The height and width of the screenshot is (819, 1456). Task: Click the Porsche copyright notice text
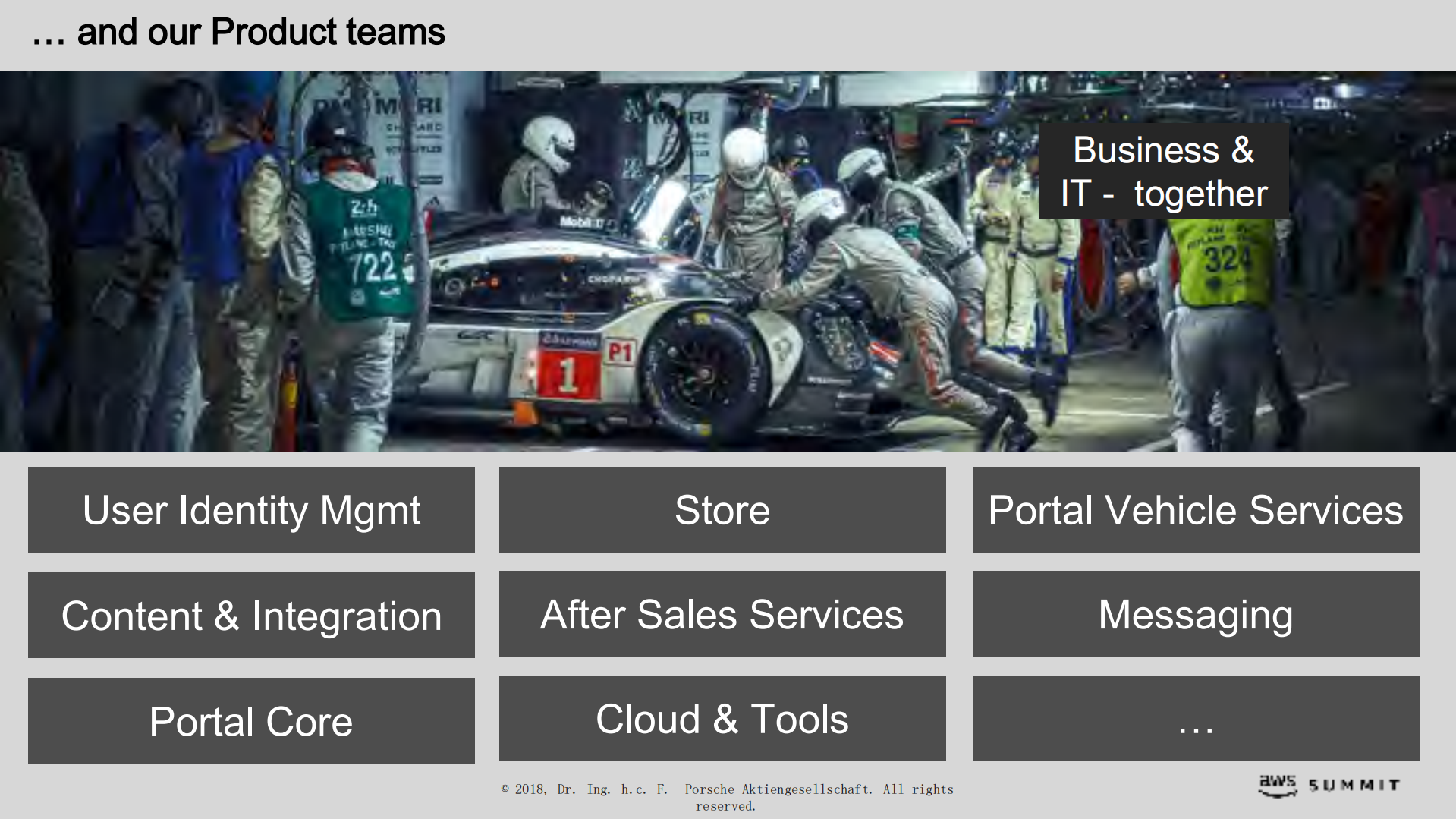click(726, 797)
